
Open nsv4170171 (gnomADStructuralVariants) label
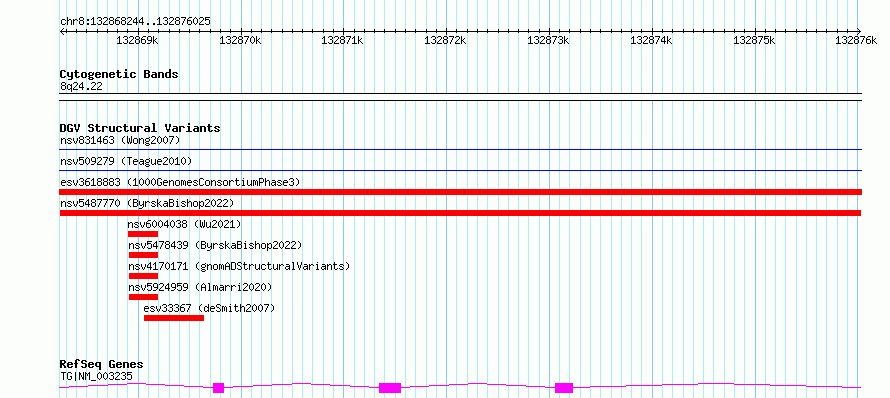tap(239, 266)
